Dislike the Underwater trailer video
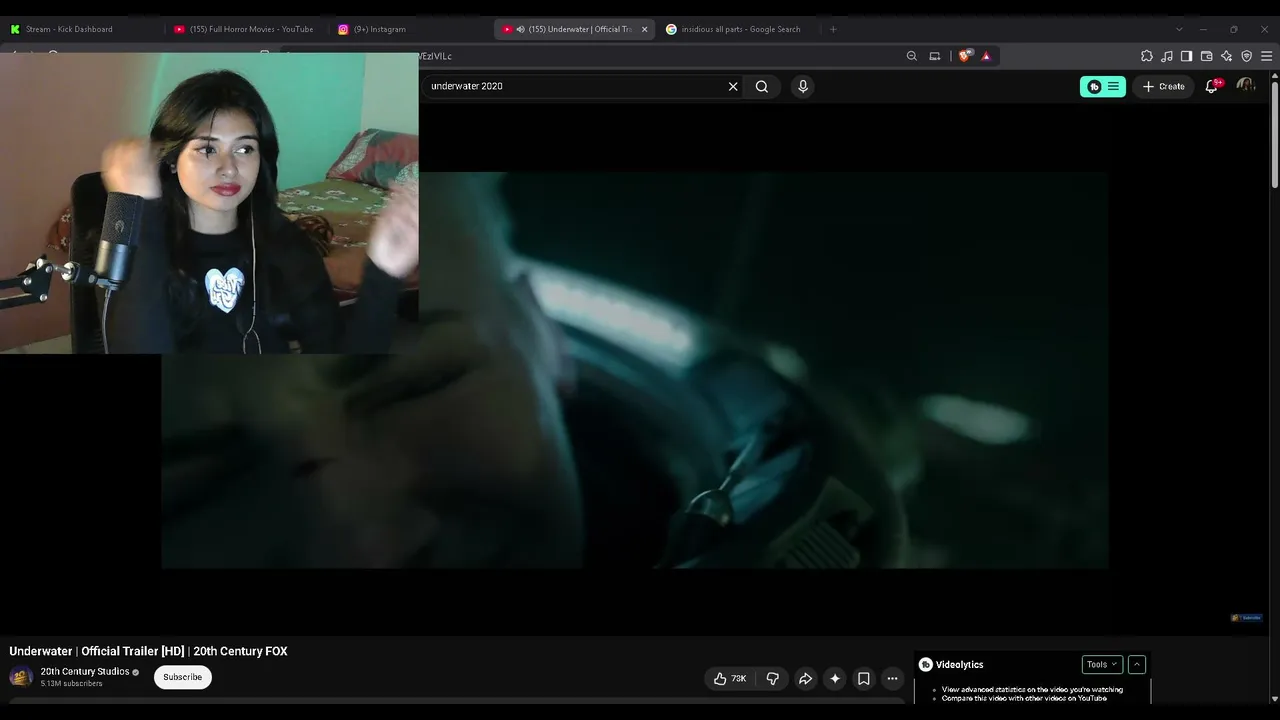Image resolution: width=1280 pixels, height=720 pixels. tap(772, 679)
